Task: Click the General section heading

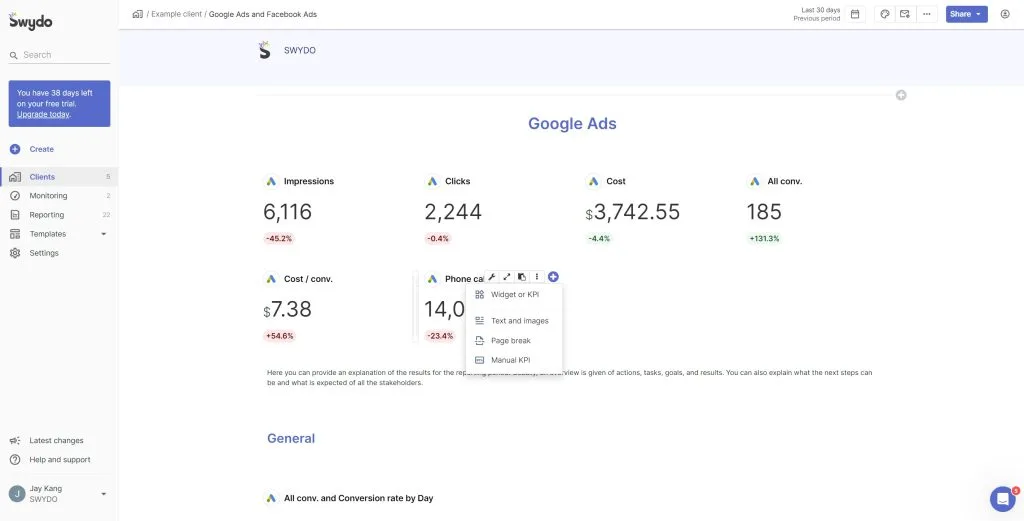Action: tap(291, 438)
